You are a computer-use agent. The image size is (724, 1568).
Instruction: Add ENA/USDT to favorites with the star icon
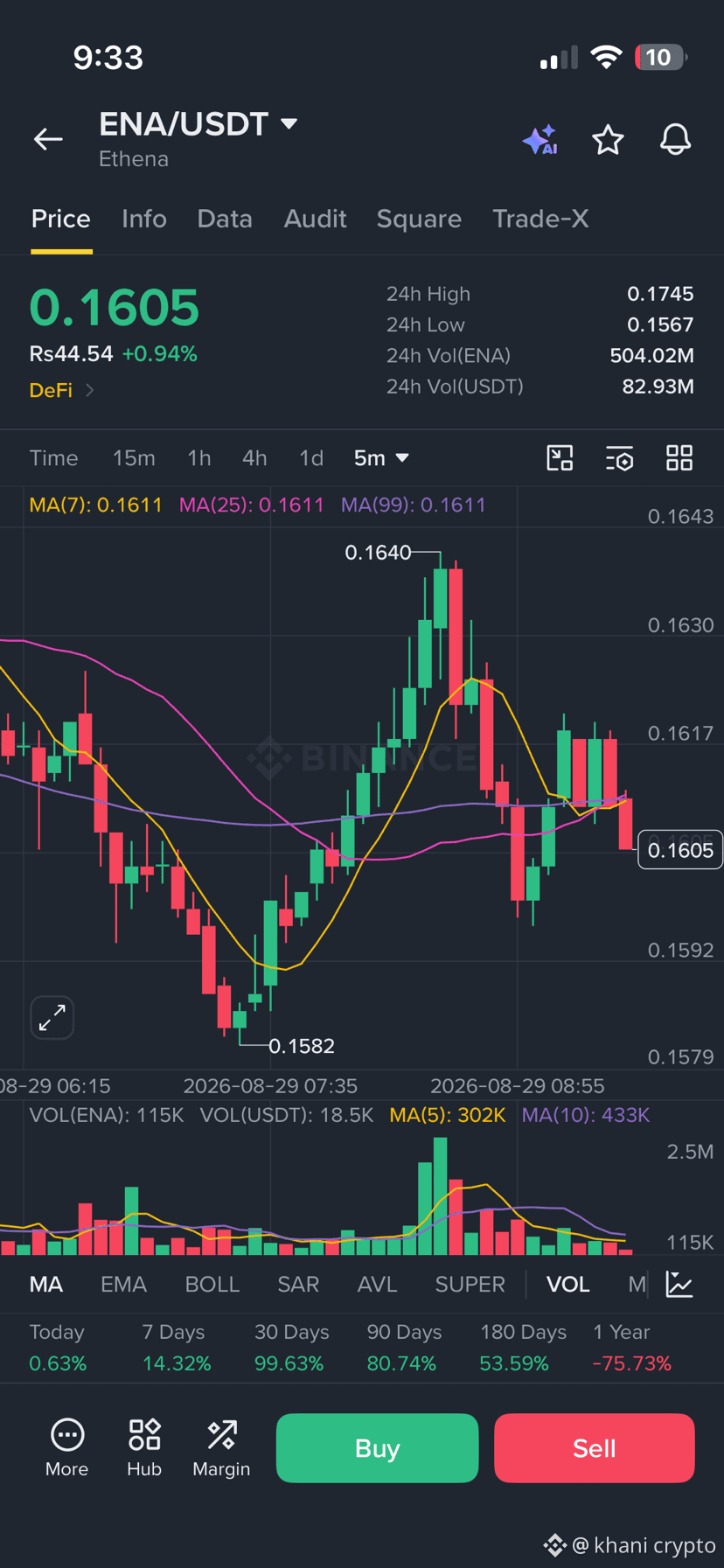pyautogui.click(x=608, y=140)
